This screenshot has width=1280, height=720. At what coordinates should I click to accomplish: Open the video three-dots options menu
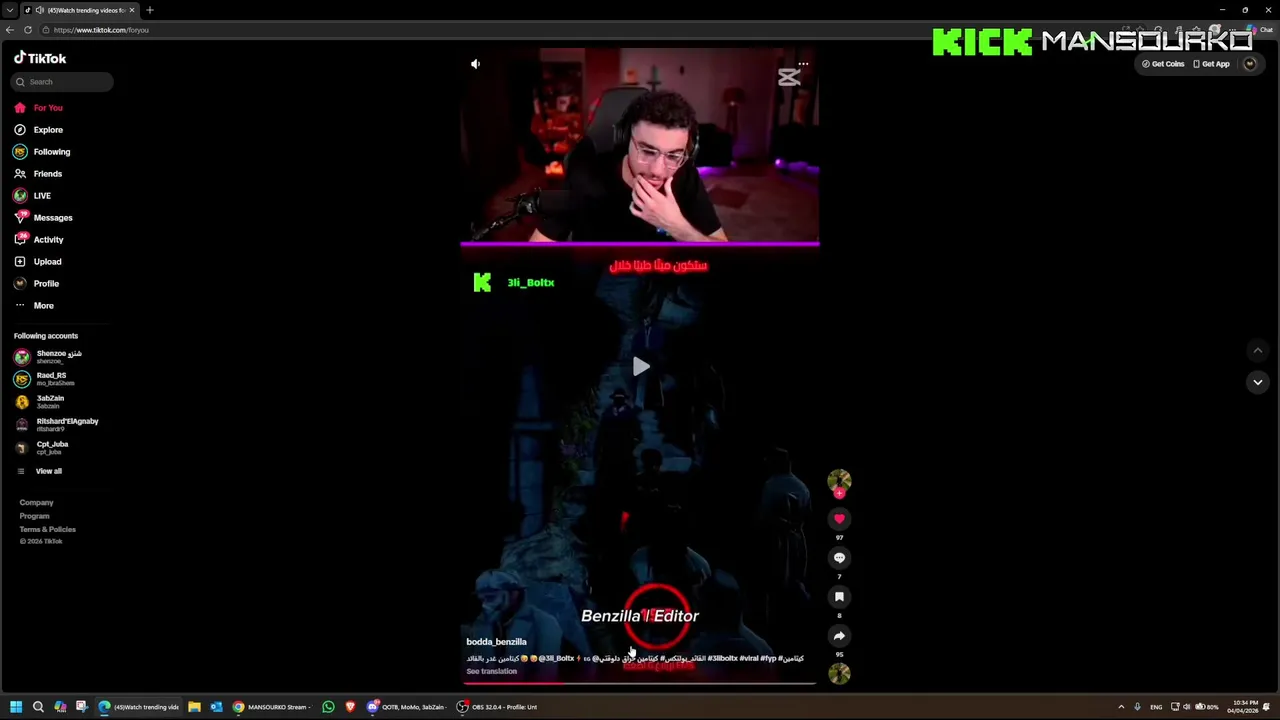(x=803, y=64)
